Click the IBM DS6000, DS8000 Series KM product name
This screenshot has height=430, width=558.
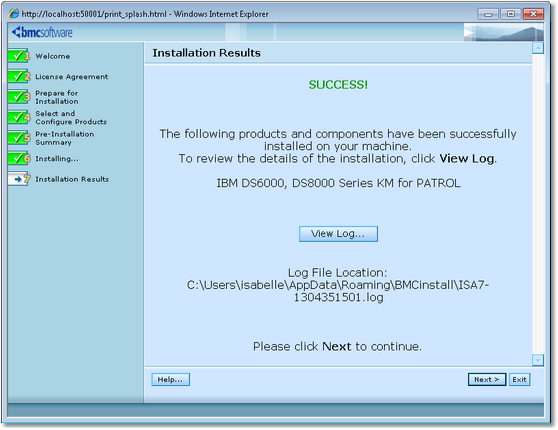(338, 183)
